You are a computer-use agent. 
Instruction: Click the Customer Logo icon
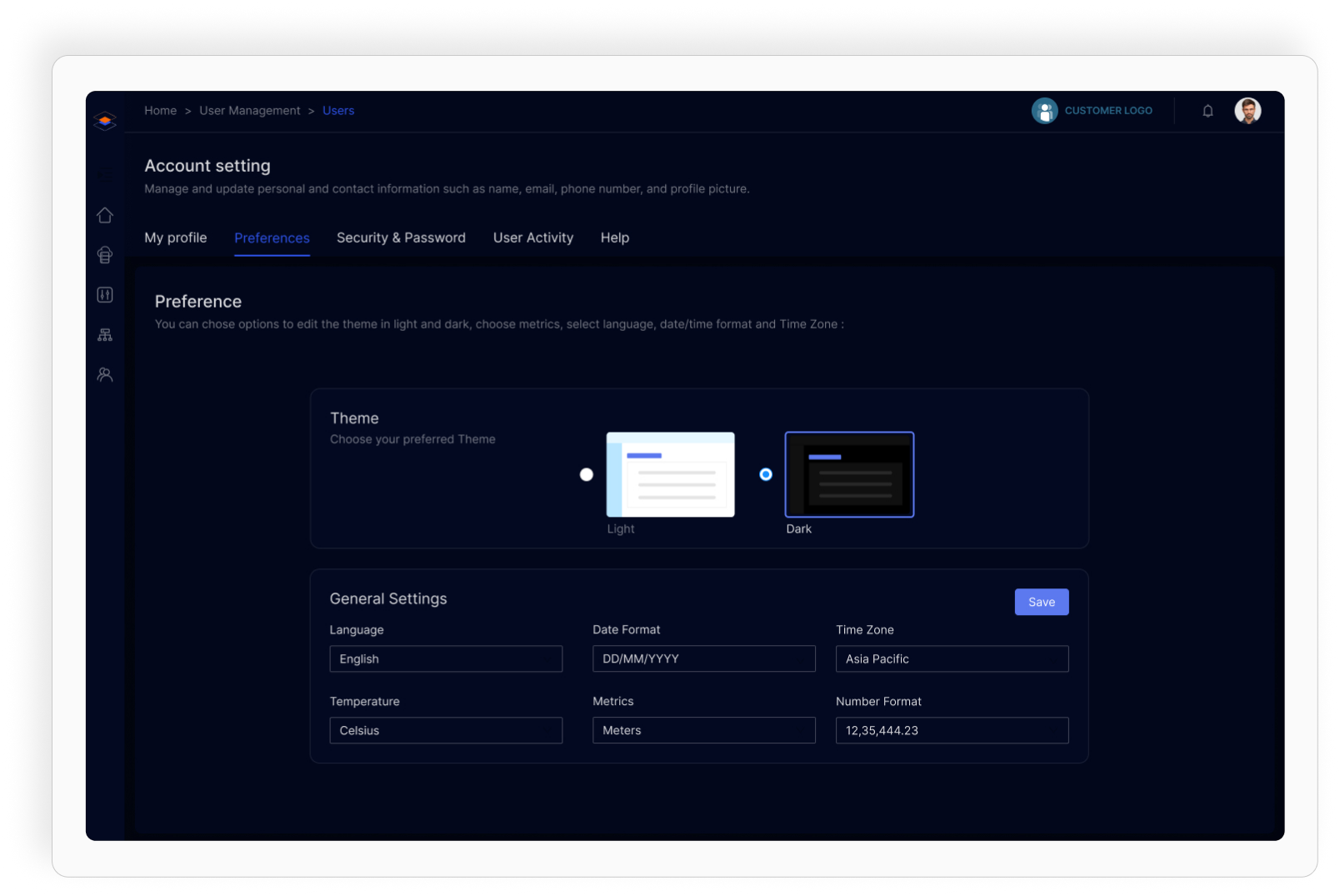click(1044, 111)
